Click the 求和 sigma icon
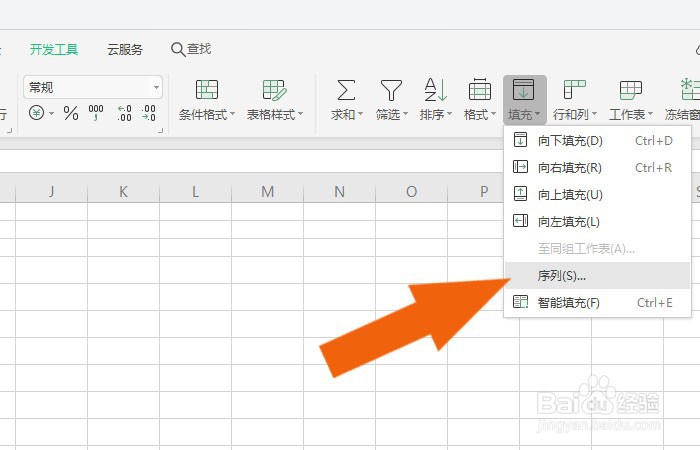The height and width of the screenshot is (450, 700). coord(346,90)
